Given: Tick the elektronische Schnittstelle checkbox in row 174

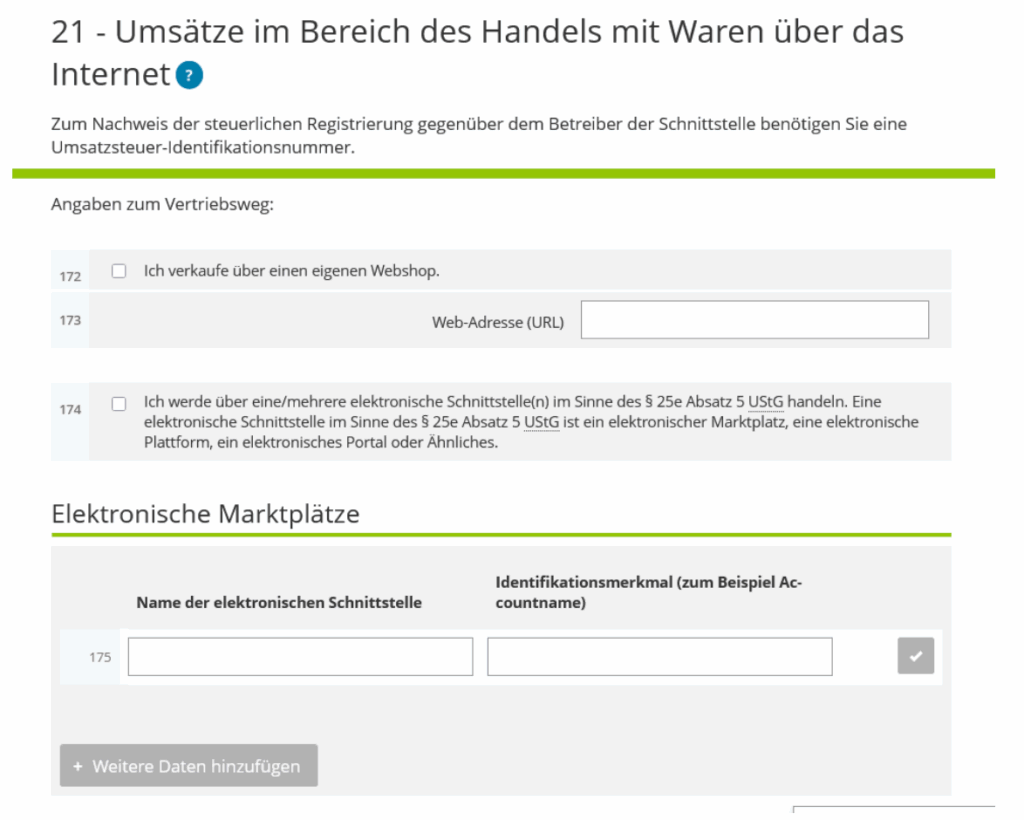Looking at the screenshot, I should tap(120, 404).
